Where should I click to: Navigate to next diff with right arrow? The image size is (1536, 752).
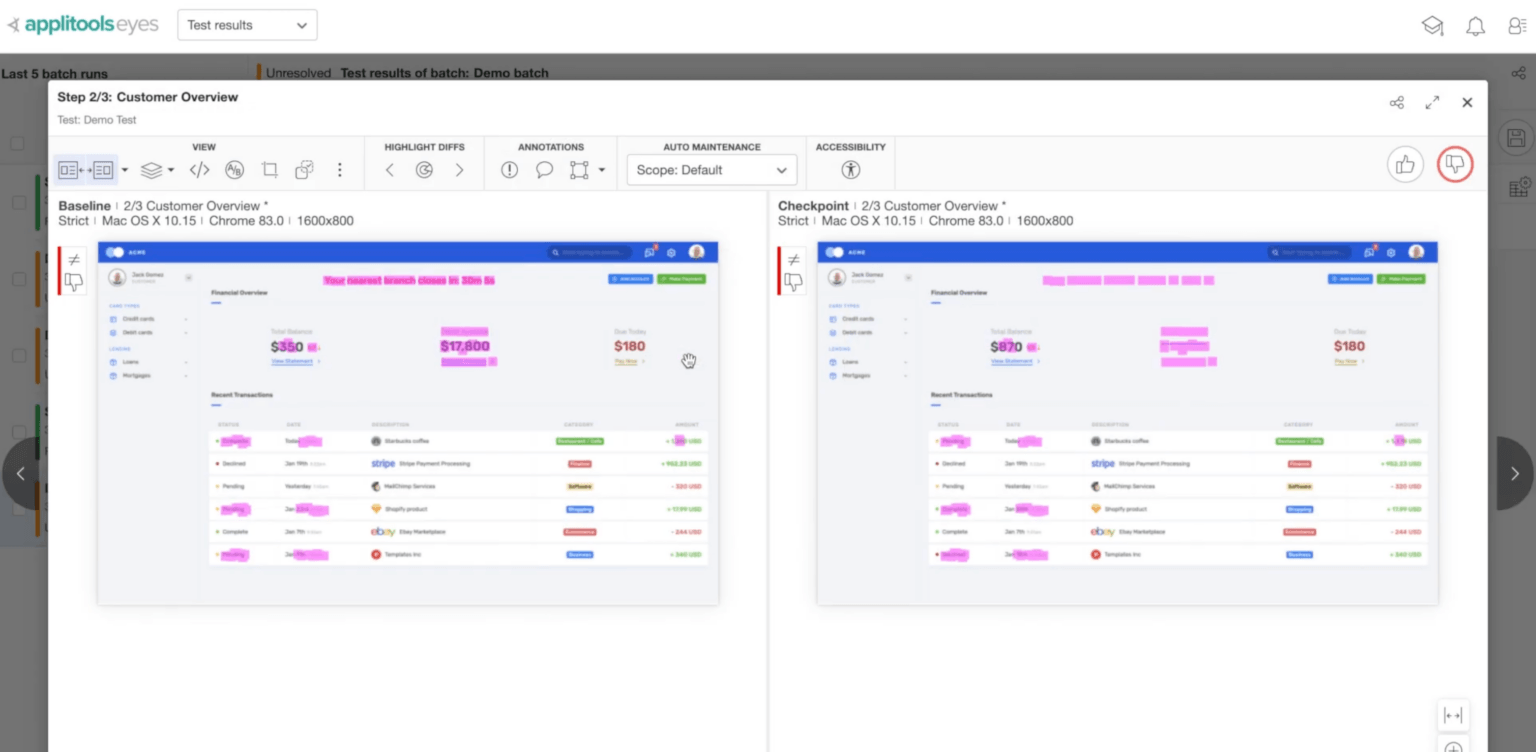(459, 169)
